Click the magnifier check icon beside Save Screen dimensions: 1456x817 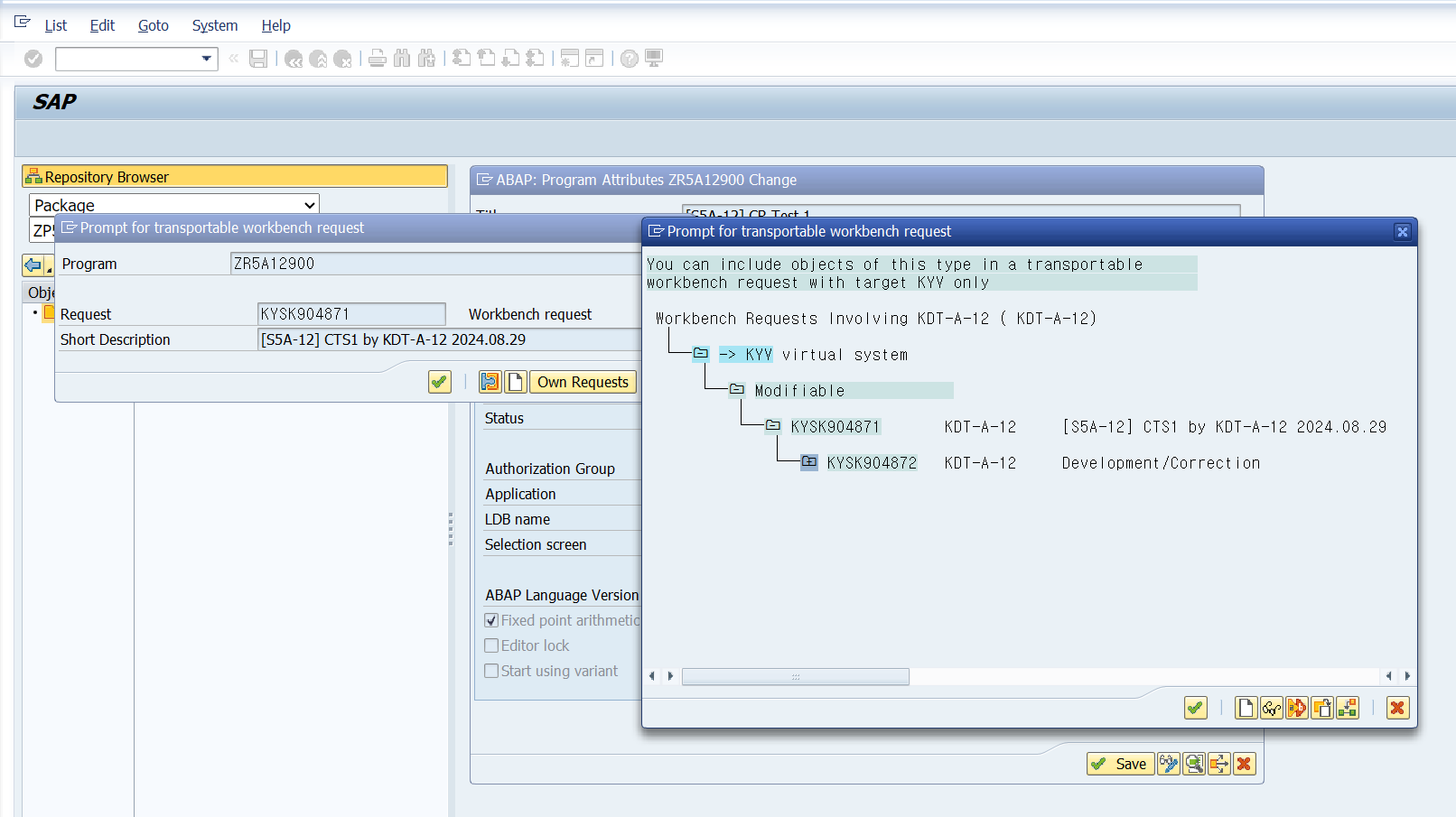1194,764
